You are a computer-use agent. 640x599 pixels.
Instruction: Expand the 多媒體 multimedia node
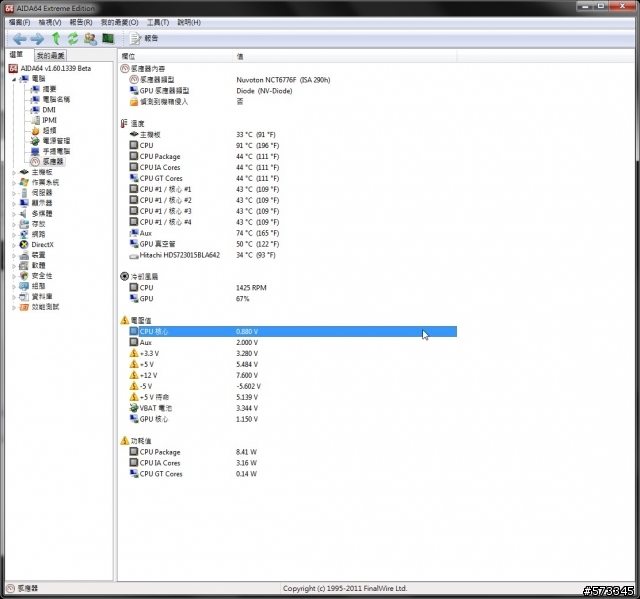point(14,214)
